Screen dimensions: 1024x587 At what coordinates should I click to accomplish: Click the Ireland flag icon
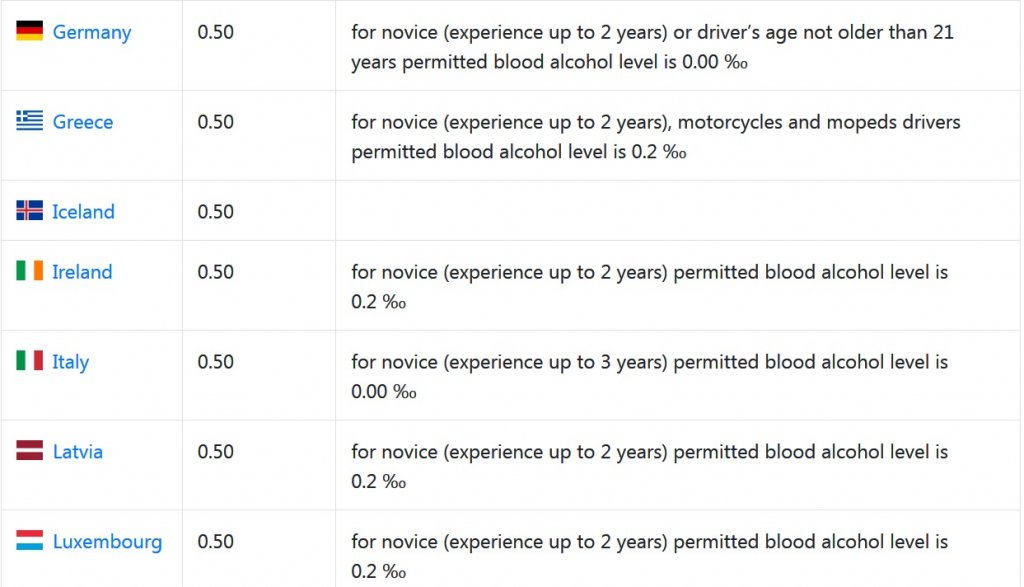point(29,271)
